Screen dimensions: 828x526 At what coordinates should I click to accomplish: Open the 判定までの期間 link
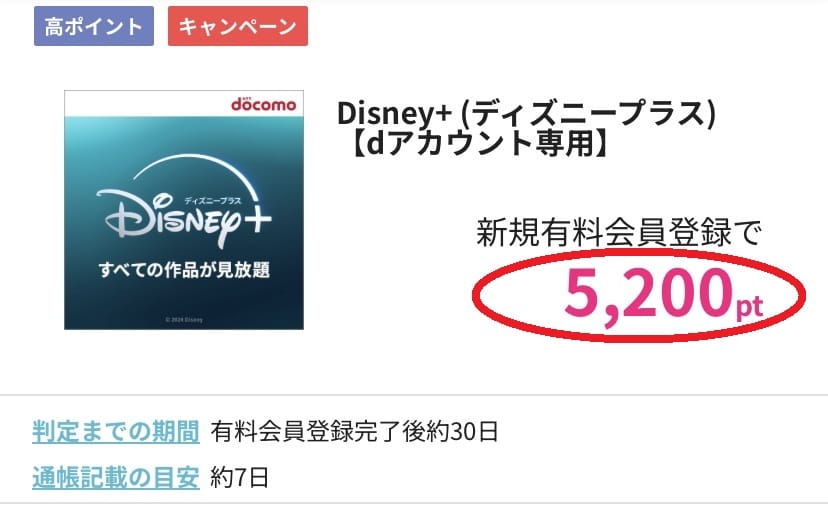[x=115, y=432]
